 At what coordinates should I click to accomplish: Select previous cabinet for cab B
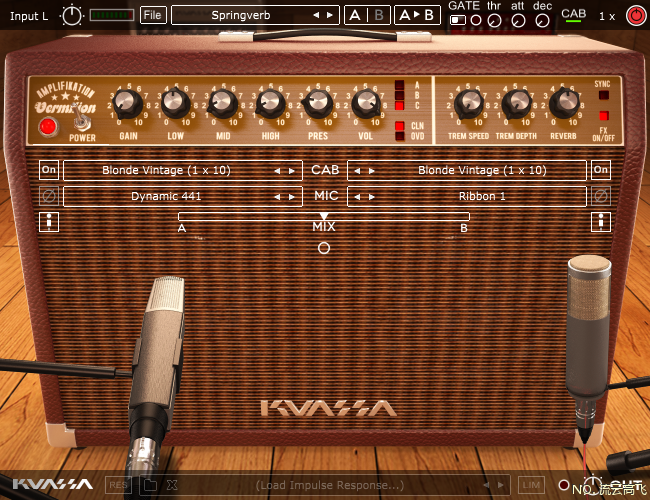[x=357, y=171]
